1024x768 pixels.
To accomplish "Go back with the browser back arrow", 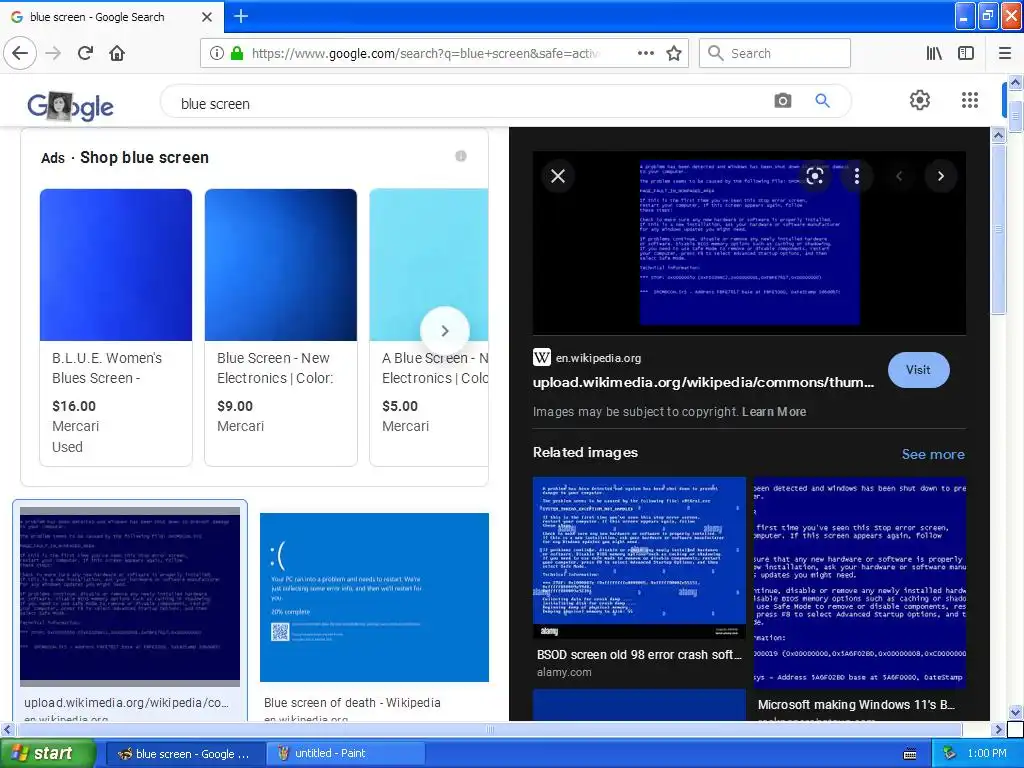I will point(20,53).
